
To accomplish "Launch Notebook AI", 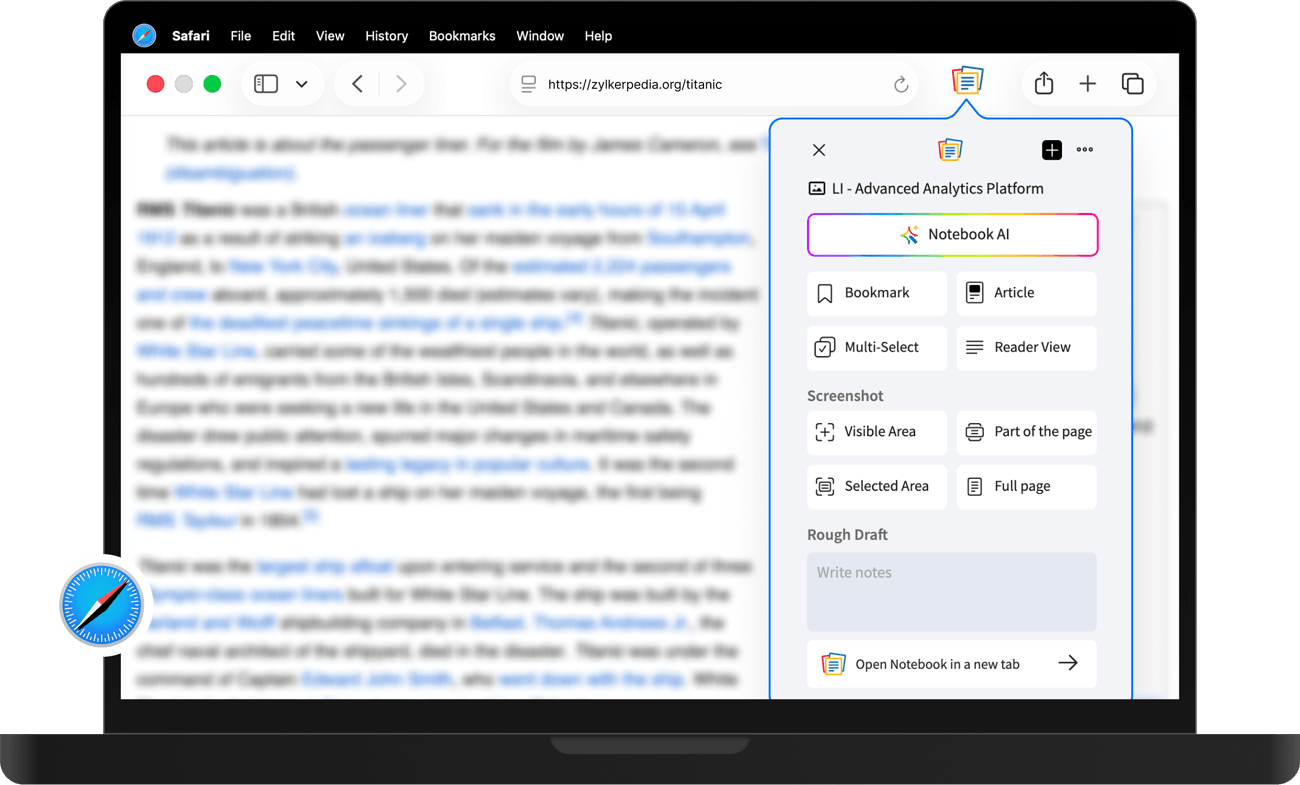I will pyautogui.click(x=952, y=234).
